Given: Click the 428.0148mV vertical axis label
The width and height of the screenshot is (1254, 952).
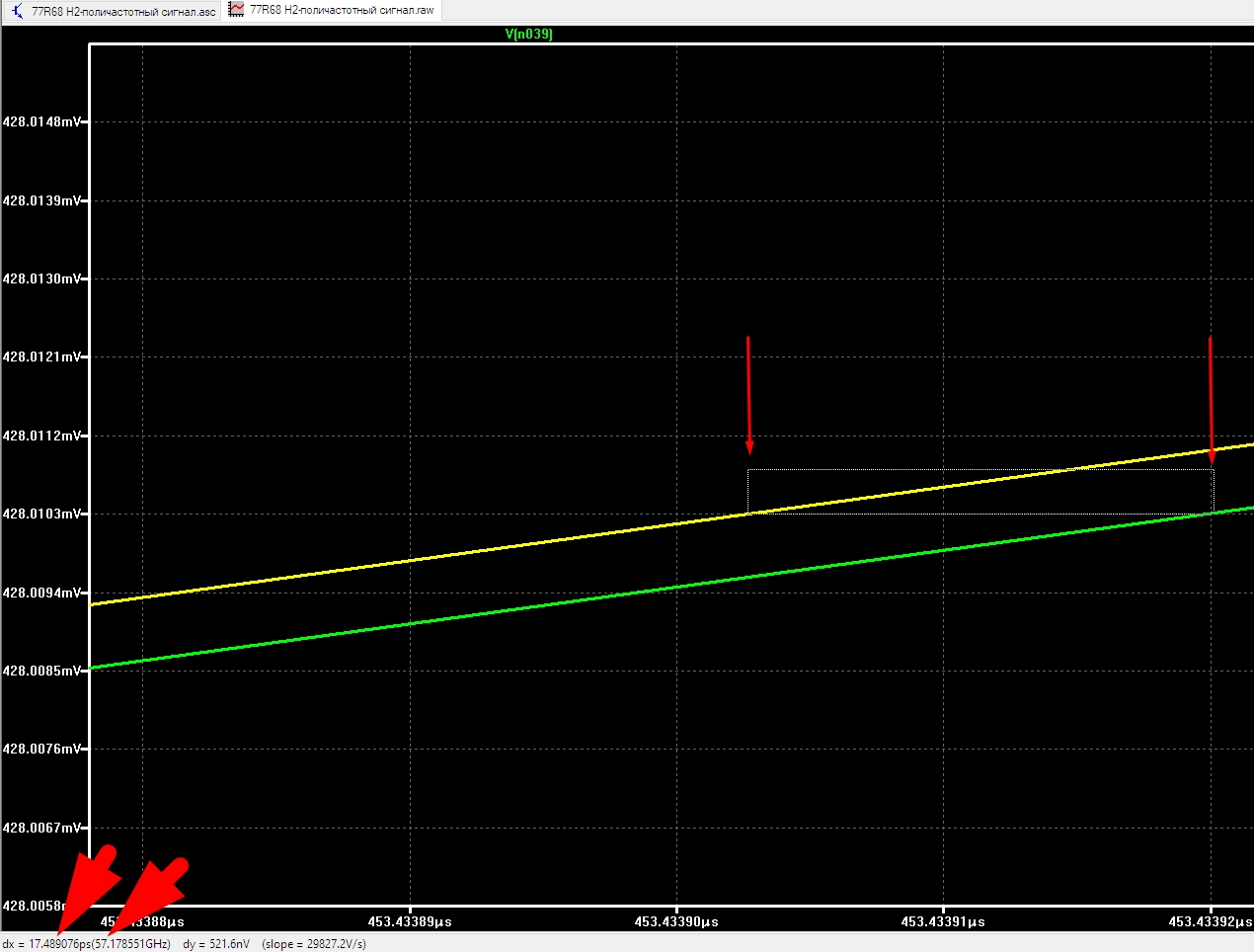Looking at the screenshot, I should pos(41,121).
